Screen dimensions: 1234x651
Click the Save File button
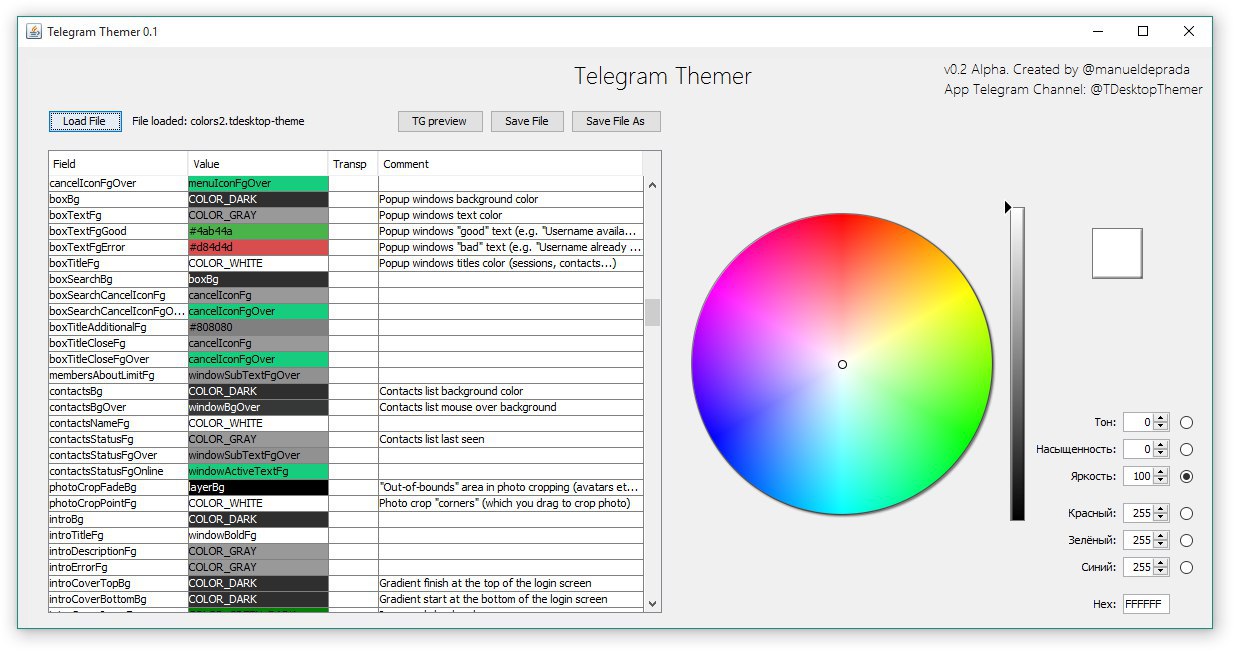(x=526, y=121)
